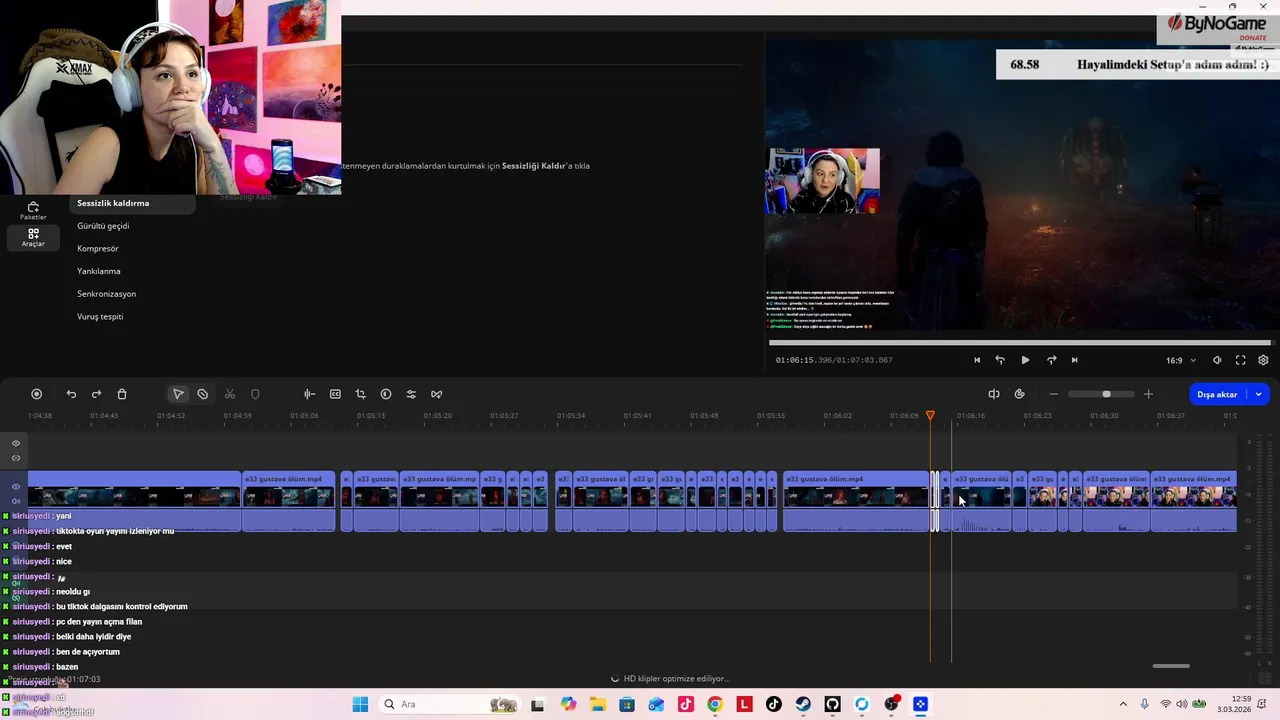Screen dimensions: 1280x720
Task: Toggle video track visibility eye icon
Action: click(x=16, y=487)
